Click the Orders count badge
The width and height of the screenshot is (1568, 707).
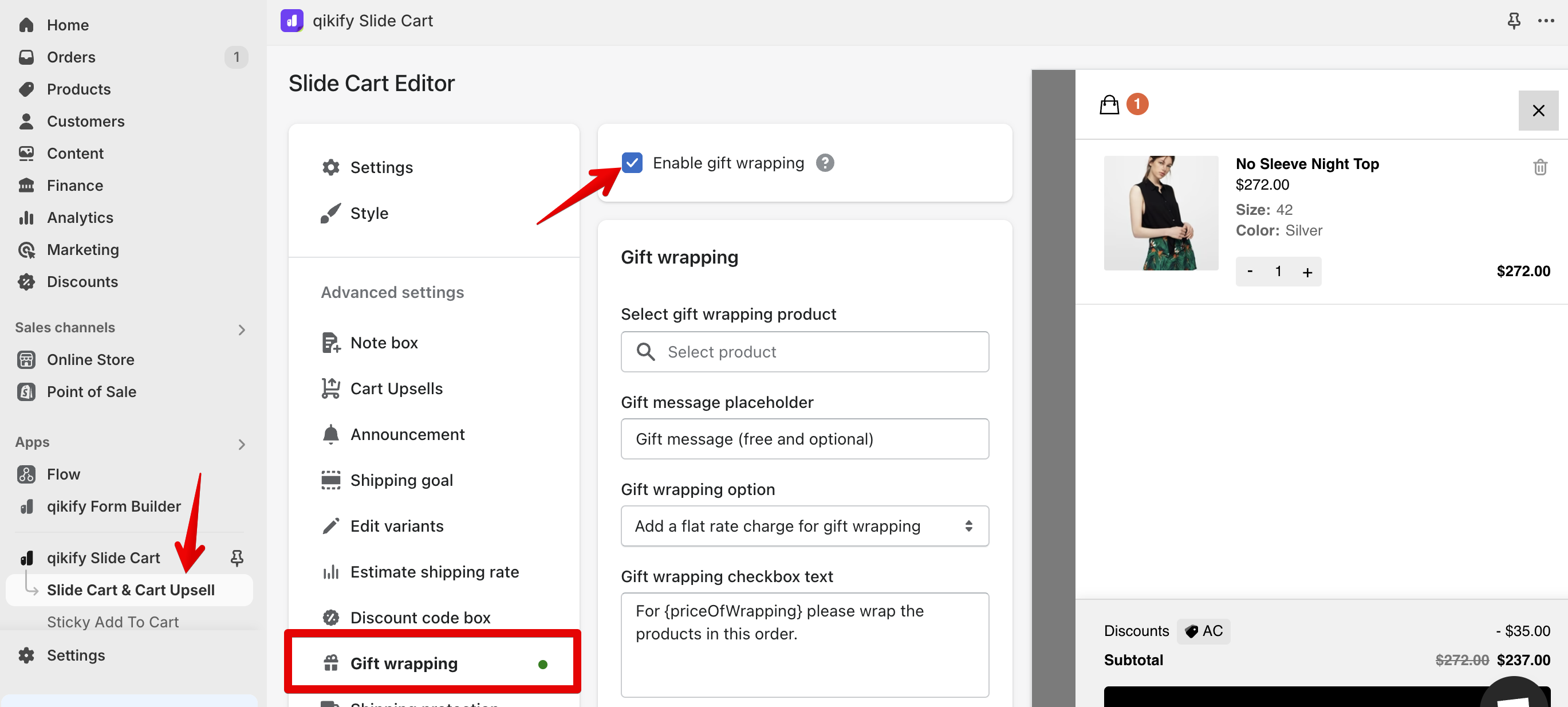coord(236,57)
